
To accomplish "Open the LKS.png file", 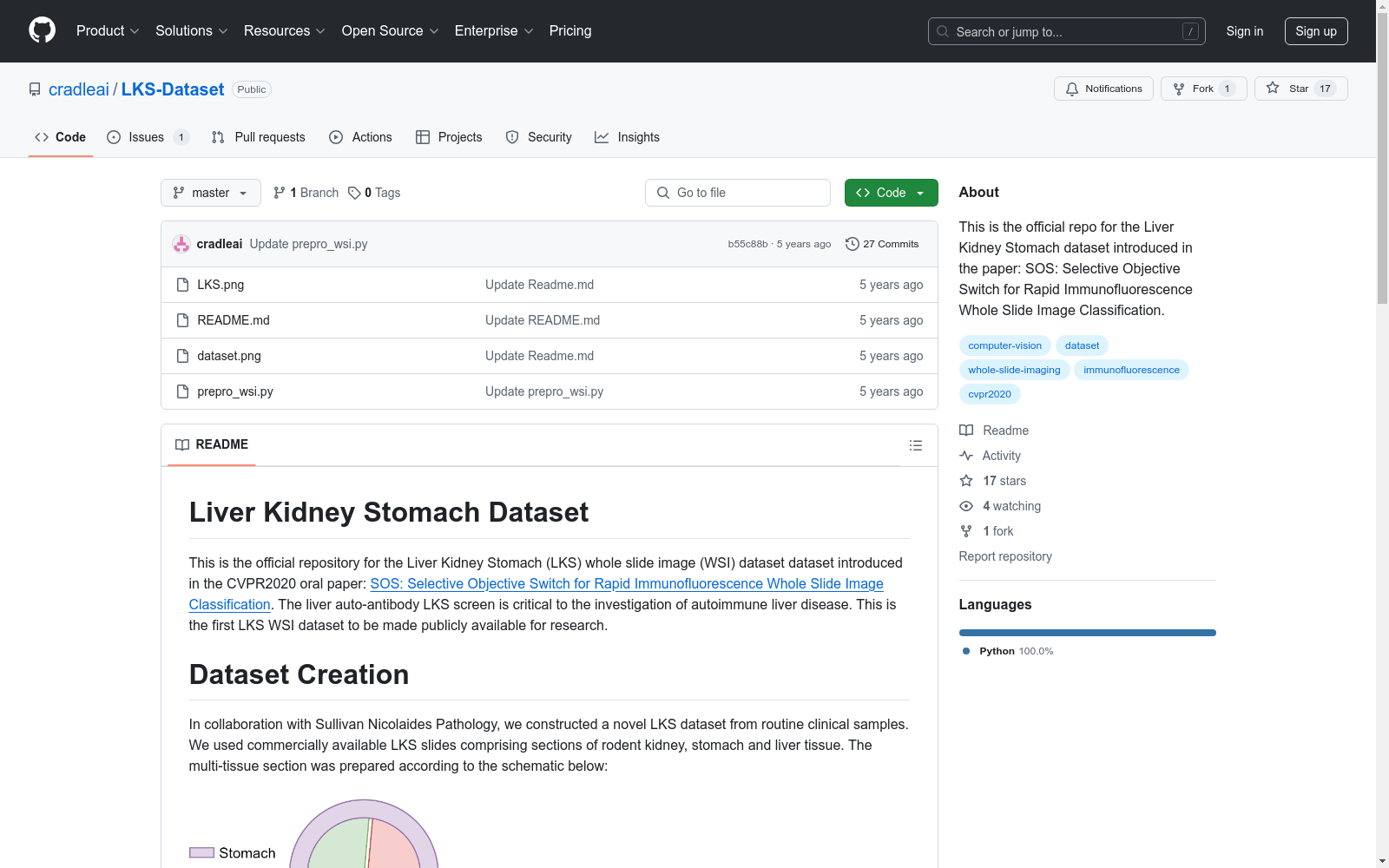I will [x=221, y=285].
